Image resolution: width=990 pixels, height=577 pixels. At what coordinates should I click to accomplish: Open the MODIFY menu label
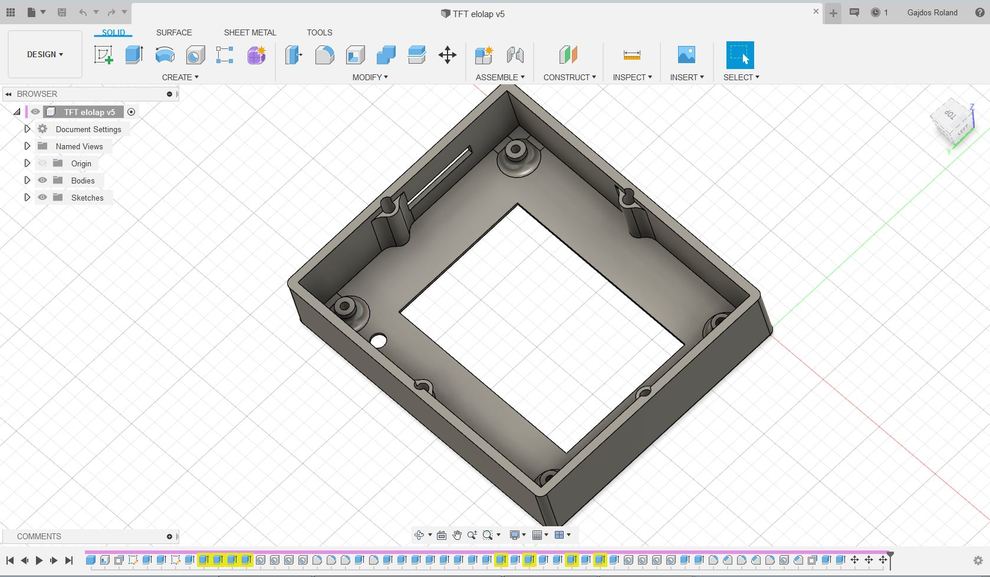(x=370, y=77)
